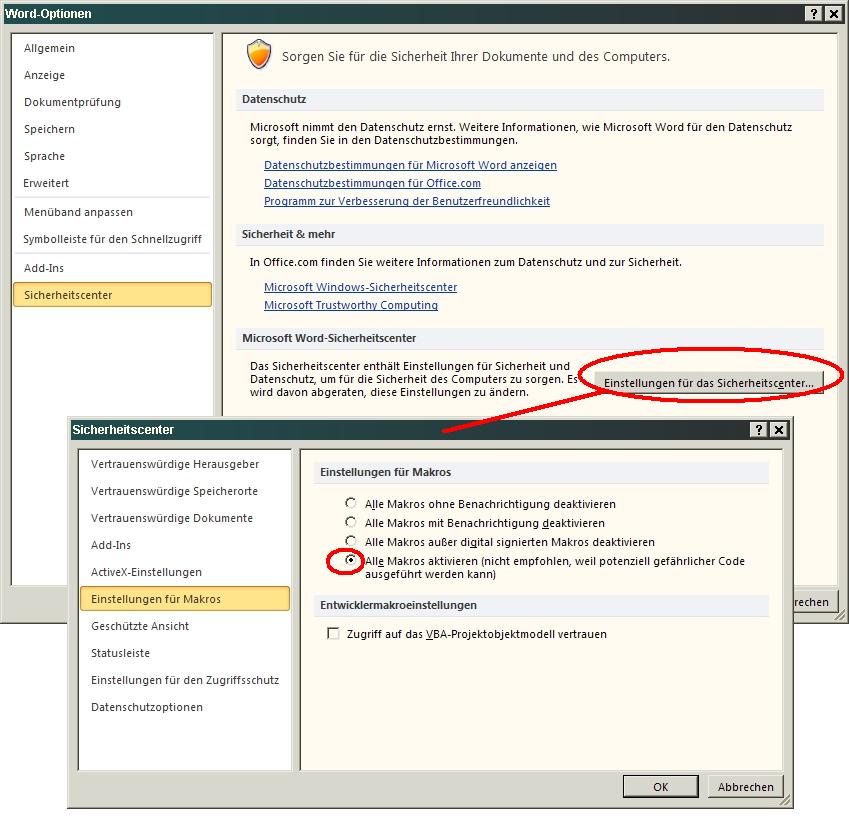Image resolution: width=849 pixels, height=827 pixels.
Task: Follow the 'Datenschutzbestimmungen für Office.com' link
Action: point(372,183)
